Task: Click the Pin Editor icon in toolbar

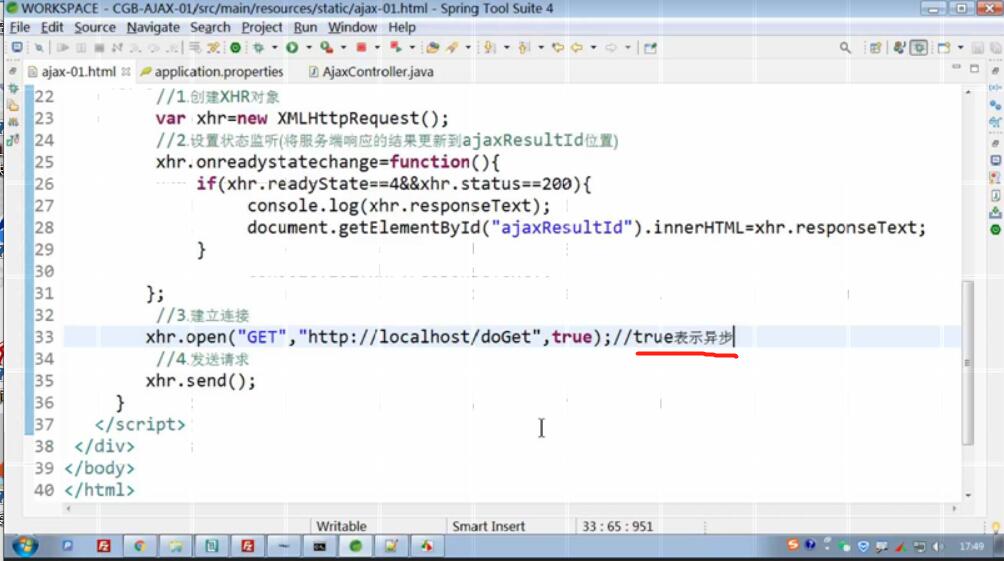Action: coord(650,48)
